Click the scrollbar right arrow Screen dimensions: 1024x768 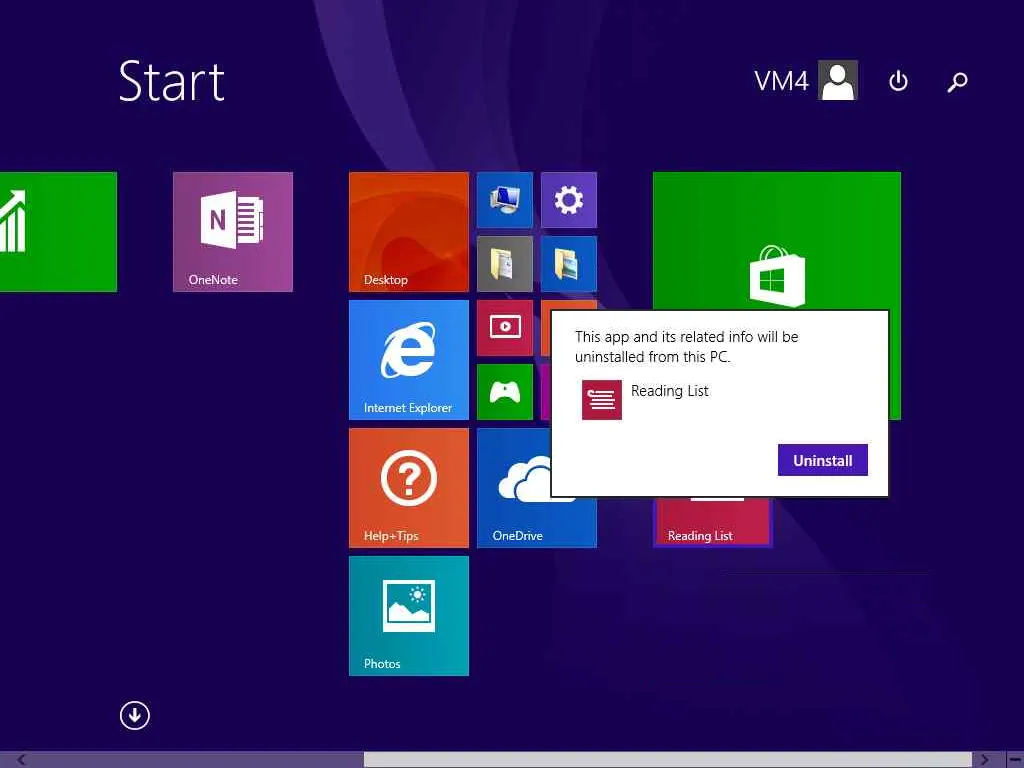click(x=984, y=760)
